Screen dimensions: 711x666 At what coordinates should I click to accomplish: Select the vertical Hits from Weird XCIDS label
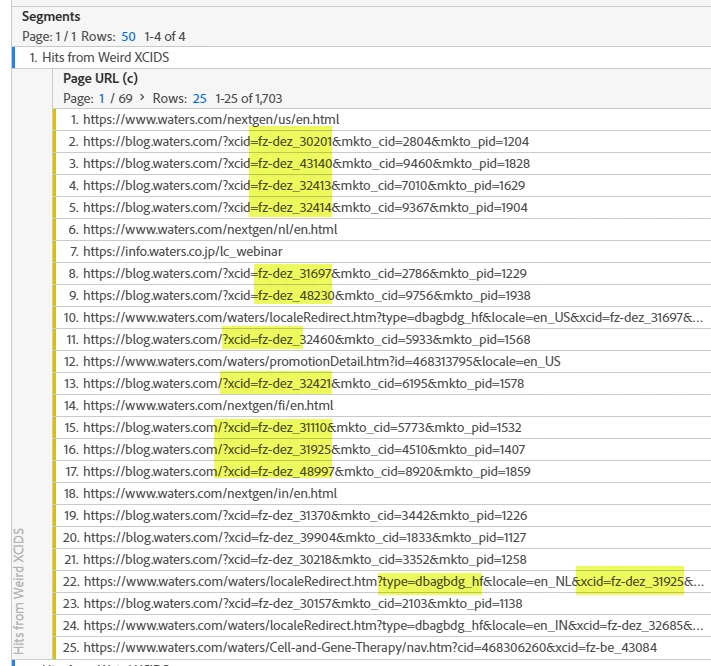[x=19, y=591]
